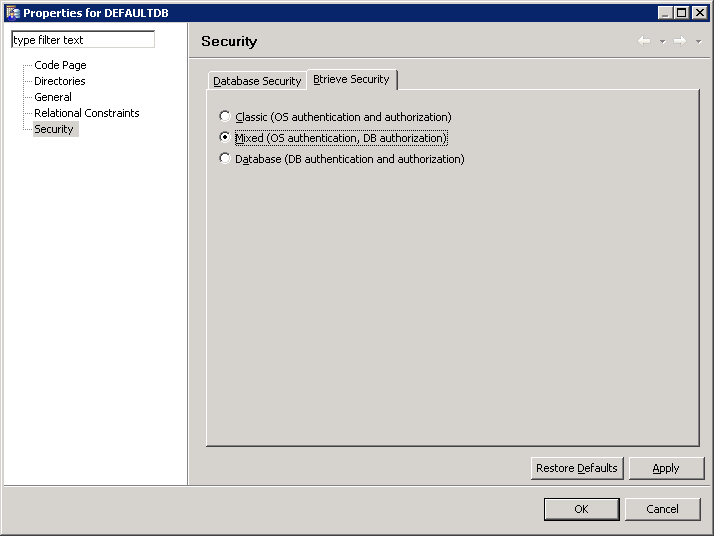Click the Restore Defaults button

pos(577,468)
